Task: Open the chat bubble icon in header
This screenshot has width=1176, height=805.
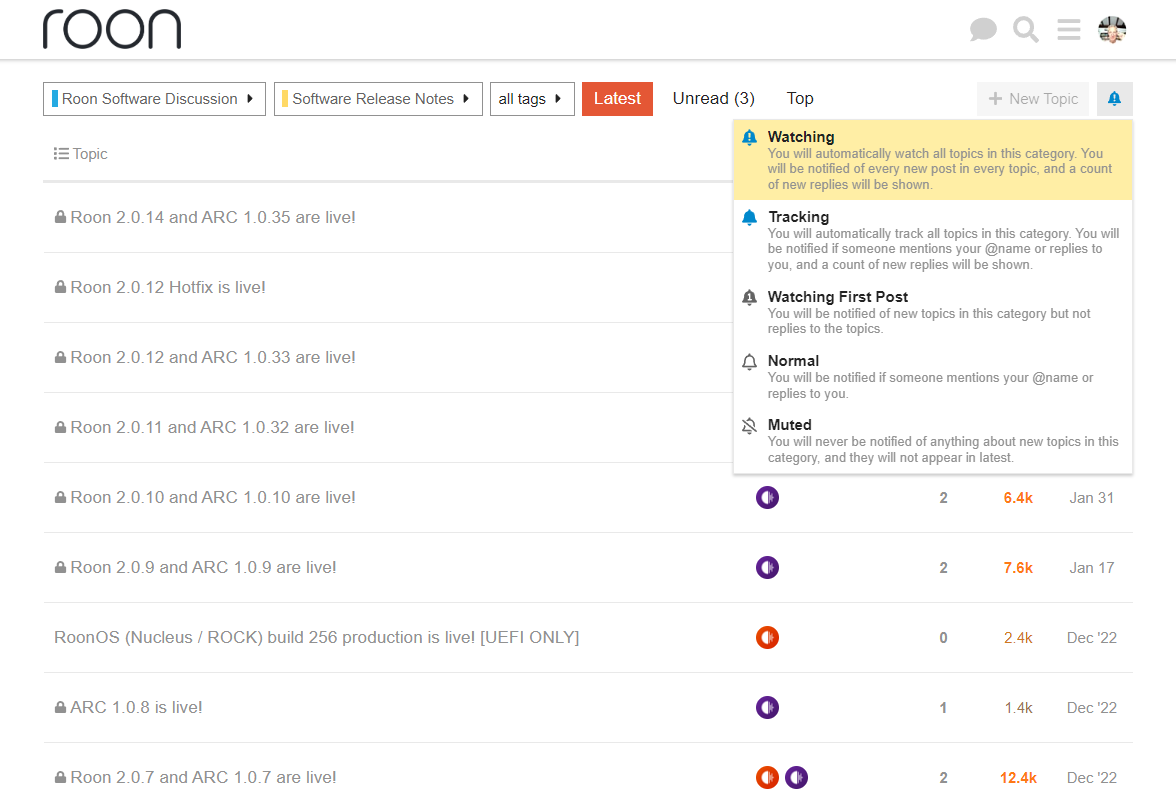Action: pos(983,30)
